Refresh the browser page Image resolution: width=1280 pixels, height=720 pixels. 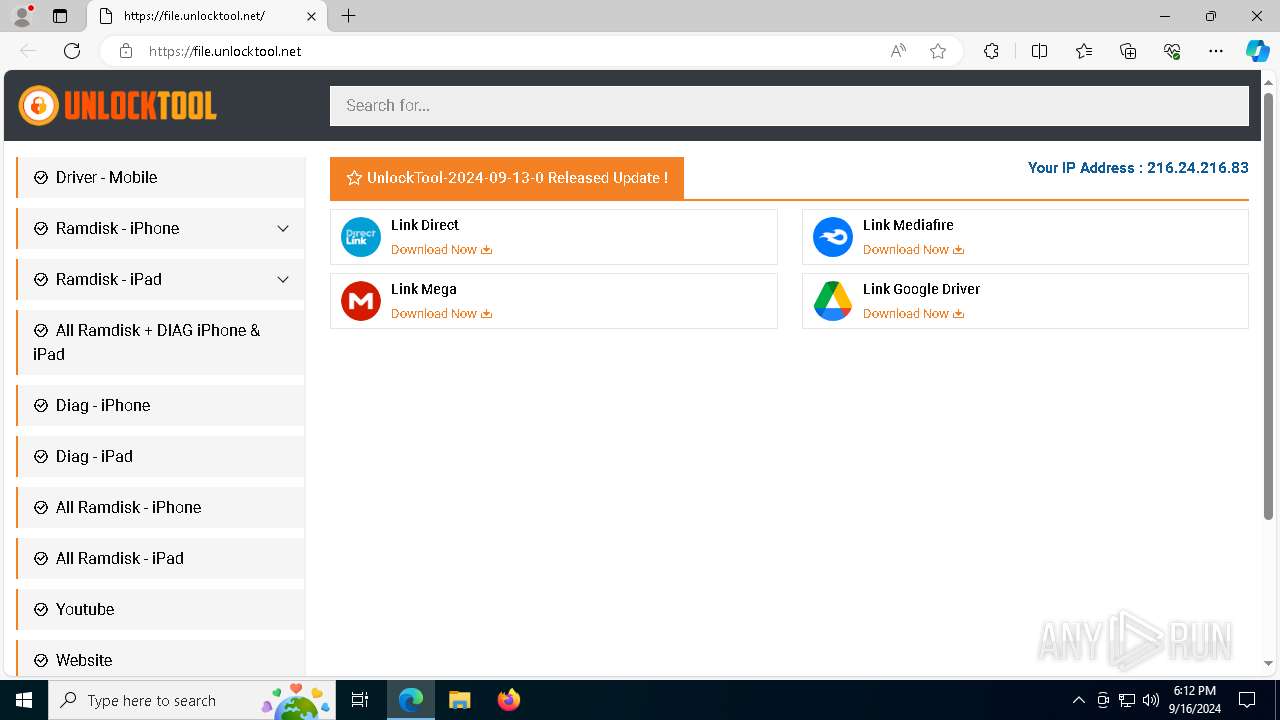(x=72, y=51)
